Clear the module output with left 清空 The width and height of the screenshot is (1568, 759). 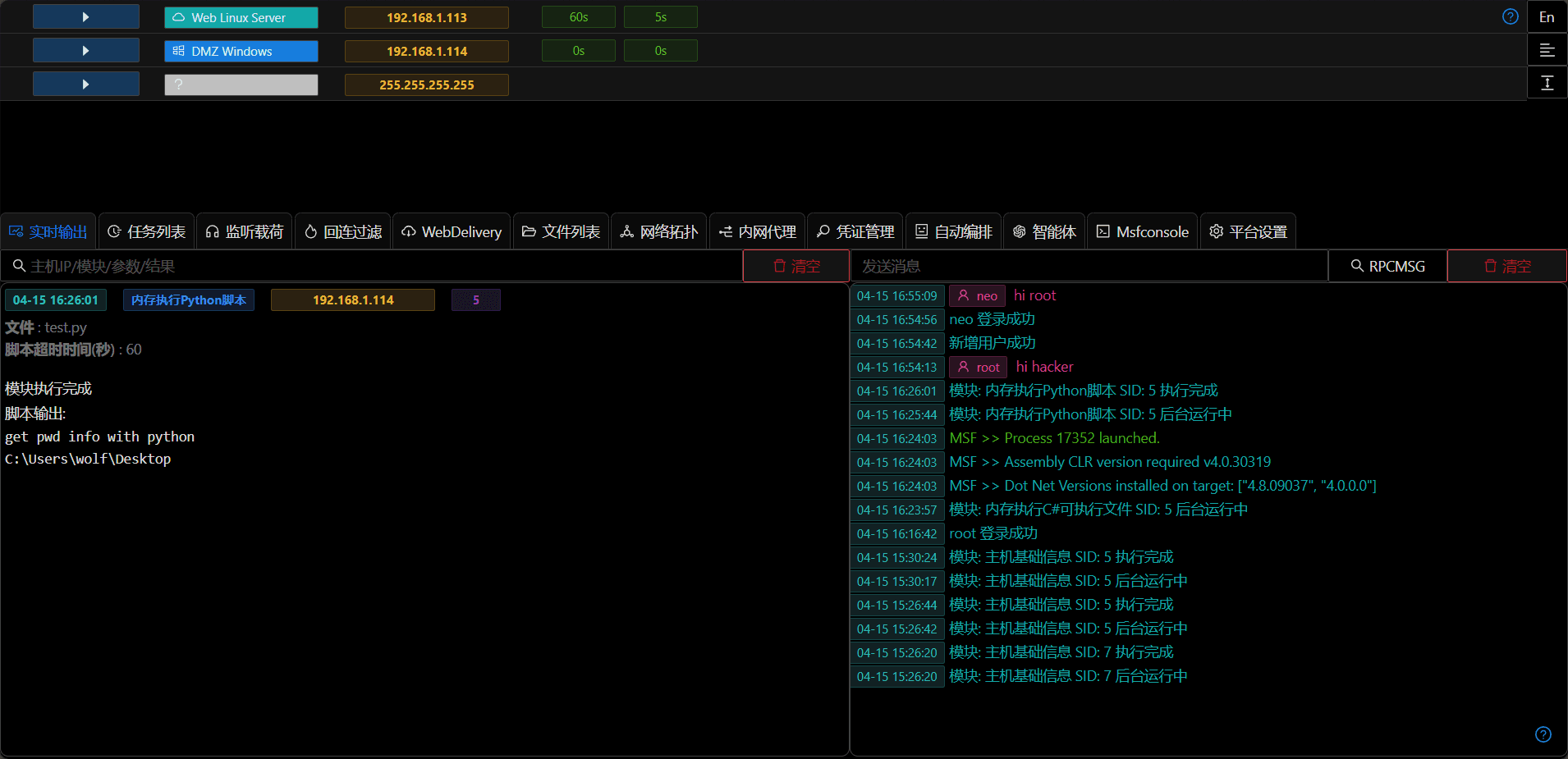tap(796, 266)
